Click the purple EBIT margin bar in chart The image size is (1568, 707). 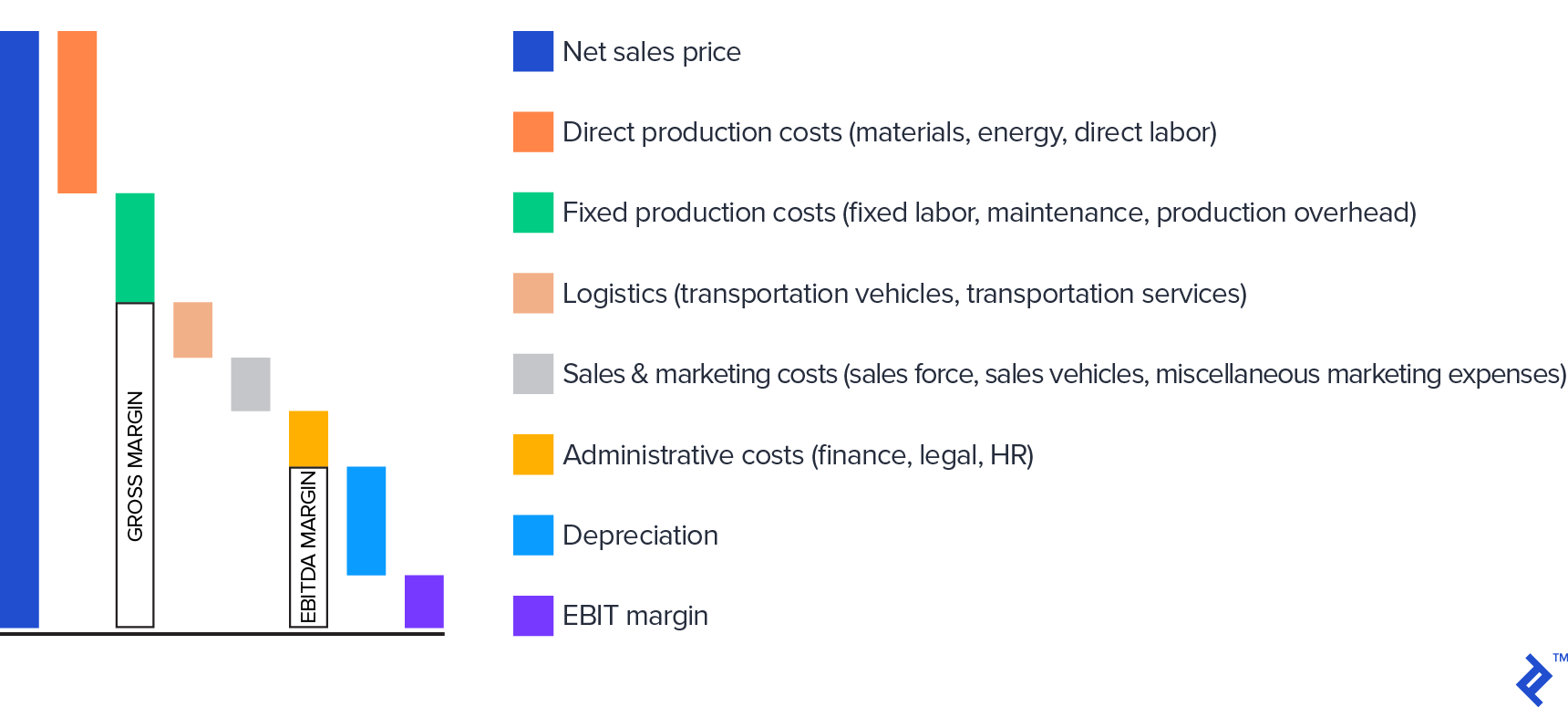tap(424, 601)
